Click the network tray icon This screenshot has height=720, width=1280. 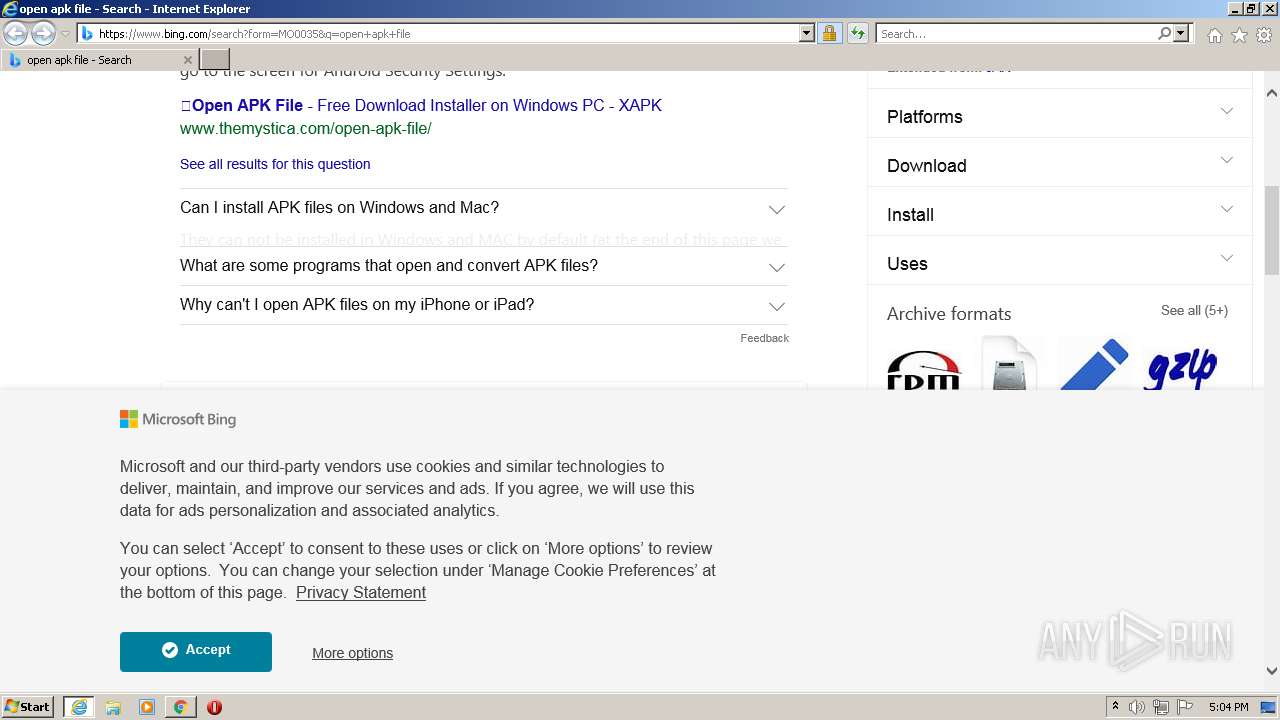[1161, 707]
